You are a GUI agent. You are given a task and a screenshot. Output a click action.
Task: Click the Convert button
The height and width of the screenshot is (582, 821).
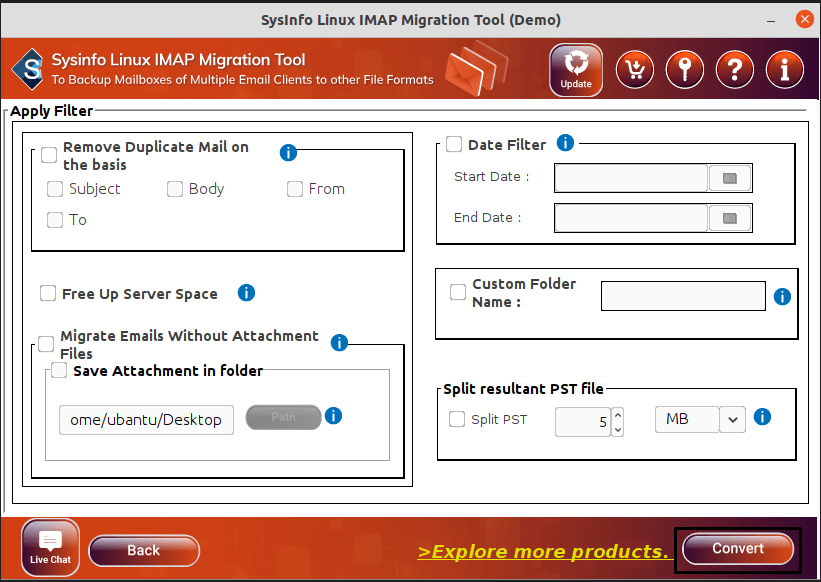[x=738, y=549]
